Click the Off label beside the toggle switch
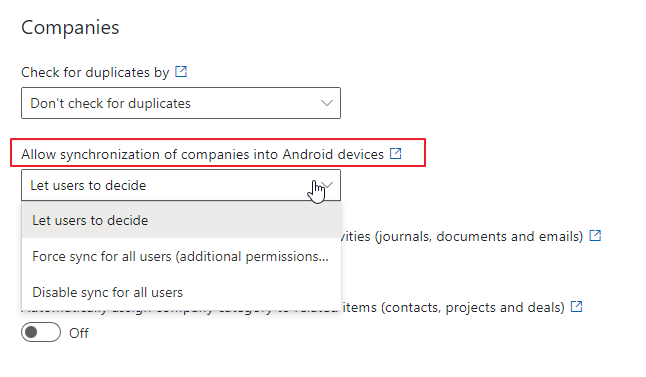This screenshot has height=377, width=646. tap(78, 333)
